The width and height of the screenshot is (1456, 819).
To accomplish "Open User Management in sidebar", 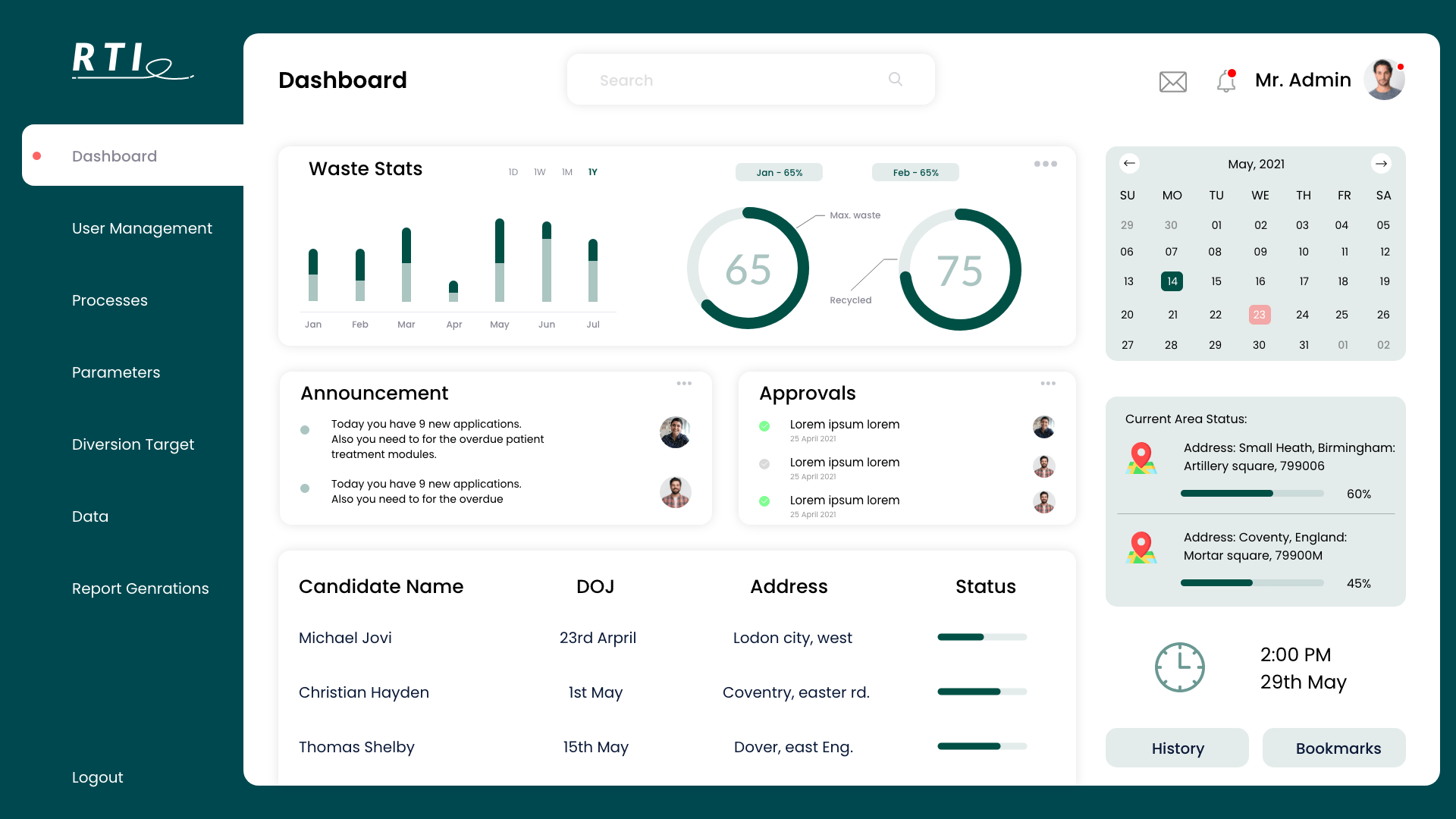I will tap(142, 228).
